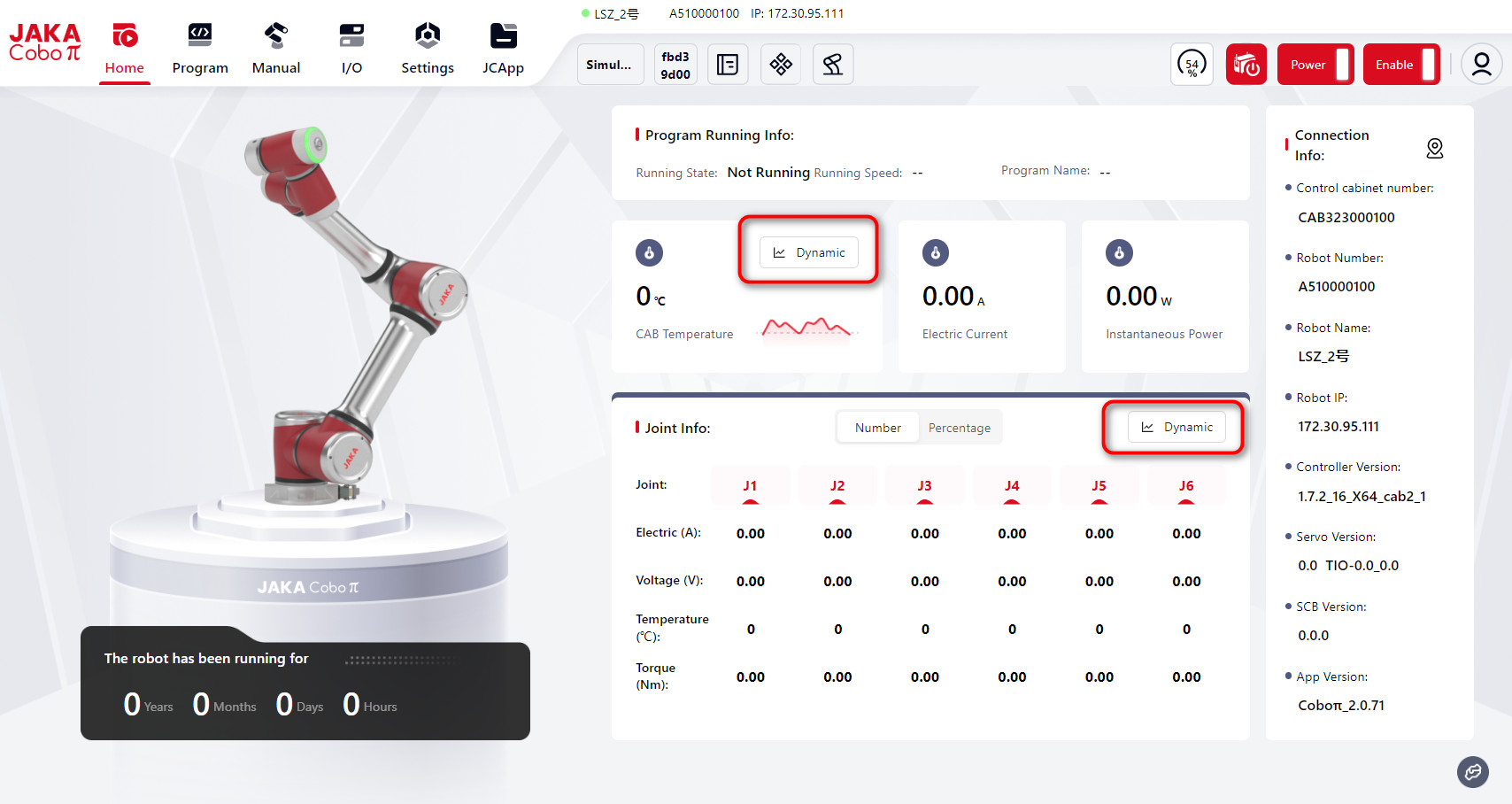This screenshot has height=804, width=1512.
Task: Open the Program tab
Action: 199,49
